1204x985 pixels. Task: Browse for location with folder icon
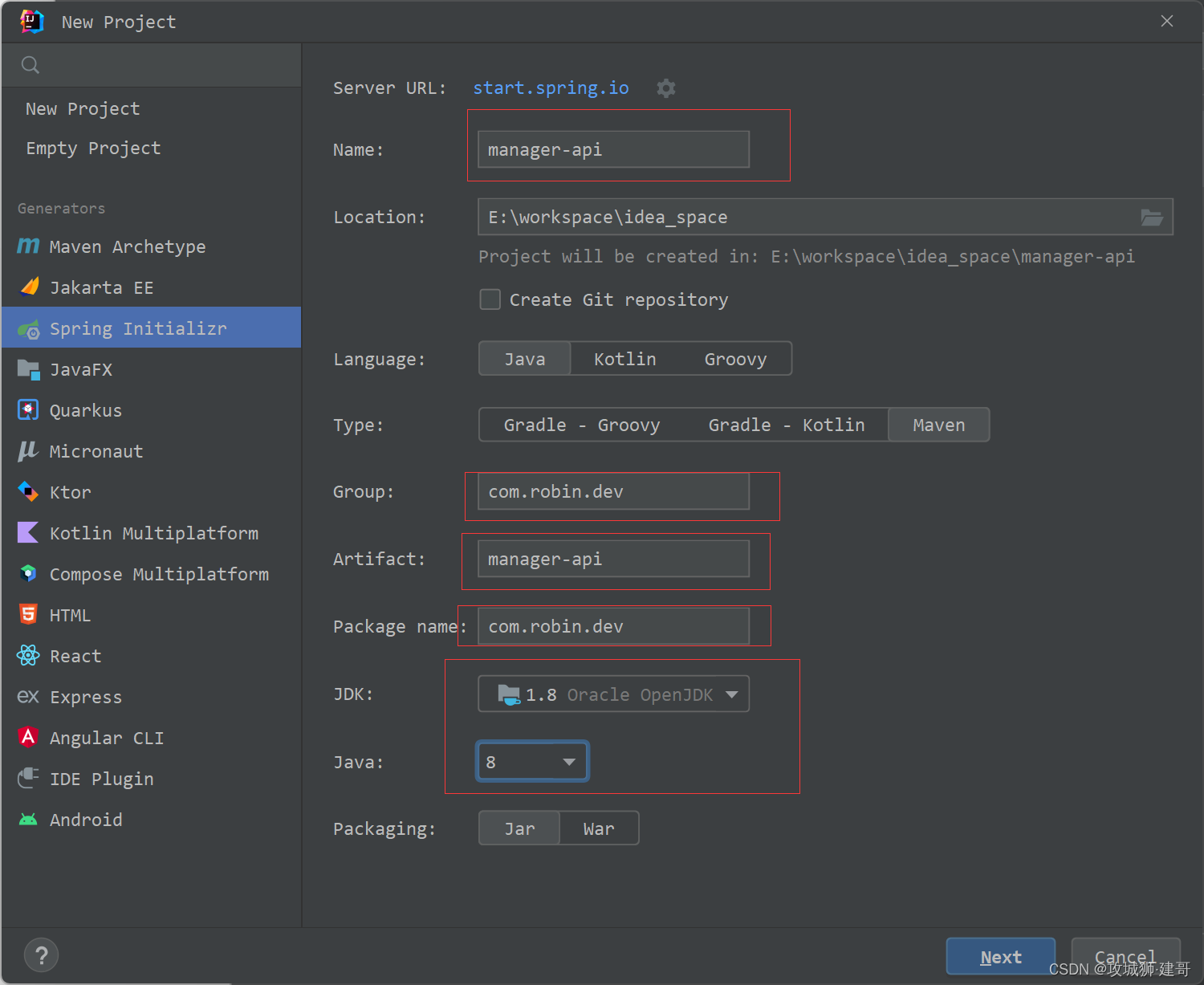click(x=1152, y=218)
